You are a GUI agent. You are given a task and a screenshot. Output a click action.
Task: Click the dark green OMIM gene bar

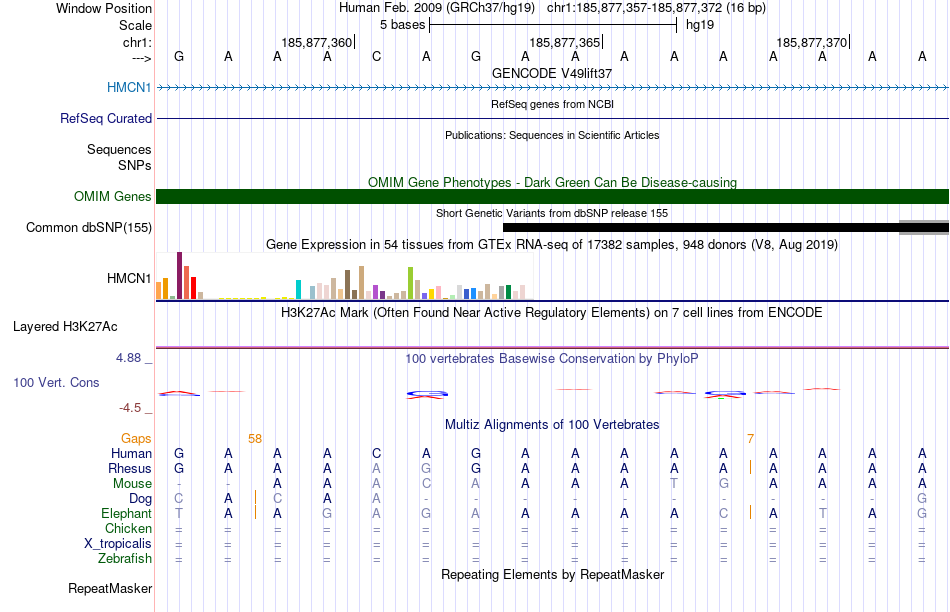coord(553,196)
